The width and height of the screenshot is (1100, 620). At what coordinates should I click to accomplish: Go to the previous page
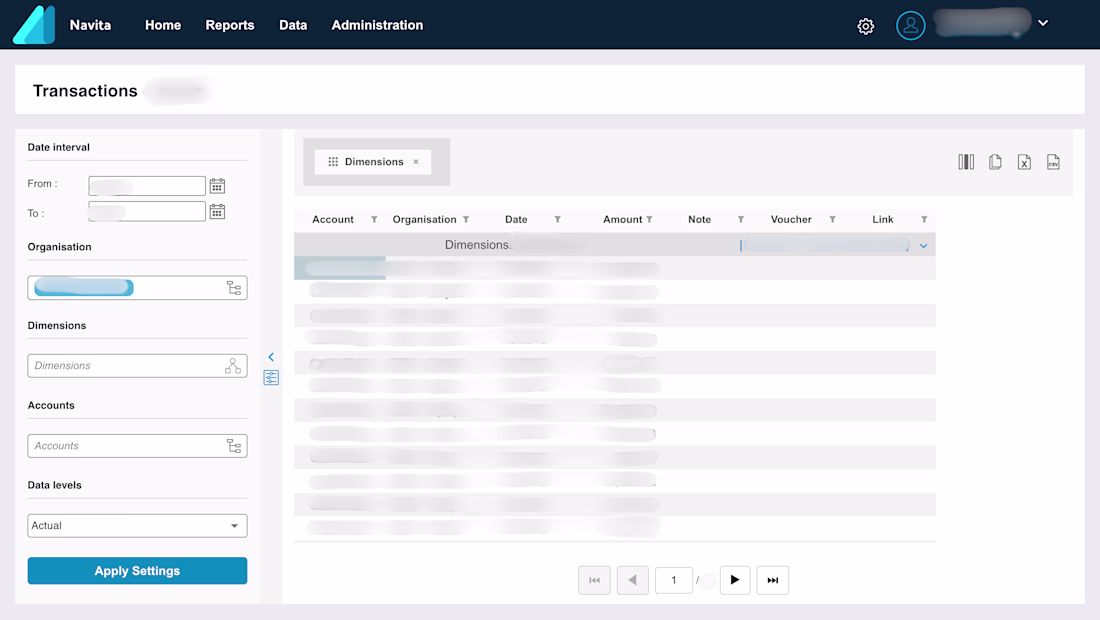point(633,580)
